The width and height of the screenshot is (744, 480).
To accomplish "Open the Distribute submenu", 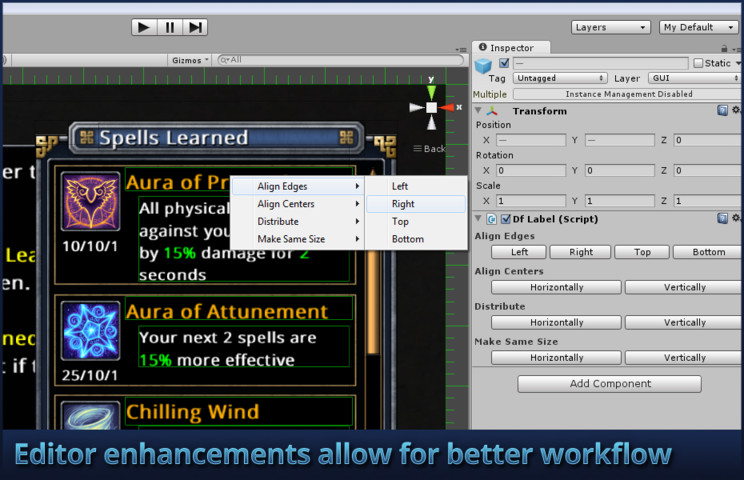I will coord(298,222).
